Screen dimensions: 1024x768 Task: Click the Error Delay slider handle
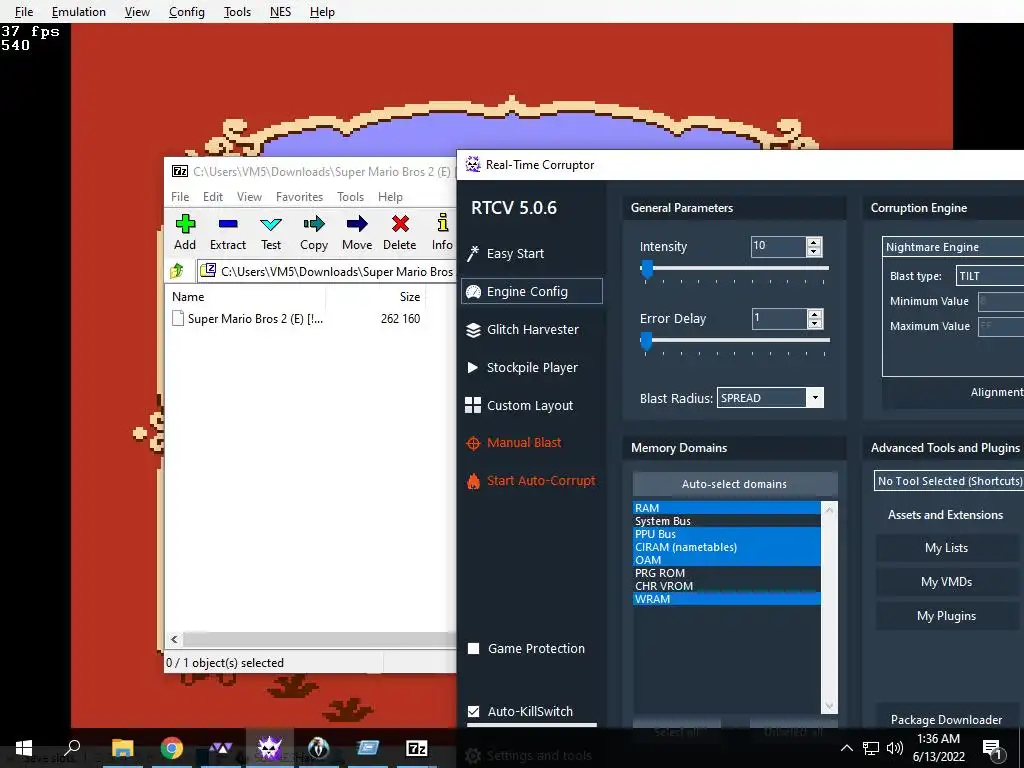coord(646,340)
